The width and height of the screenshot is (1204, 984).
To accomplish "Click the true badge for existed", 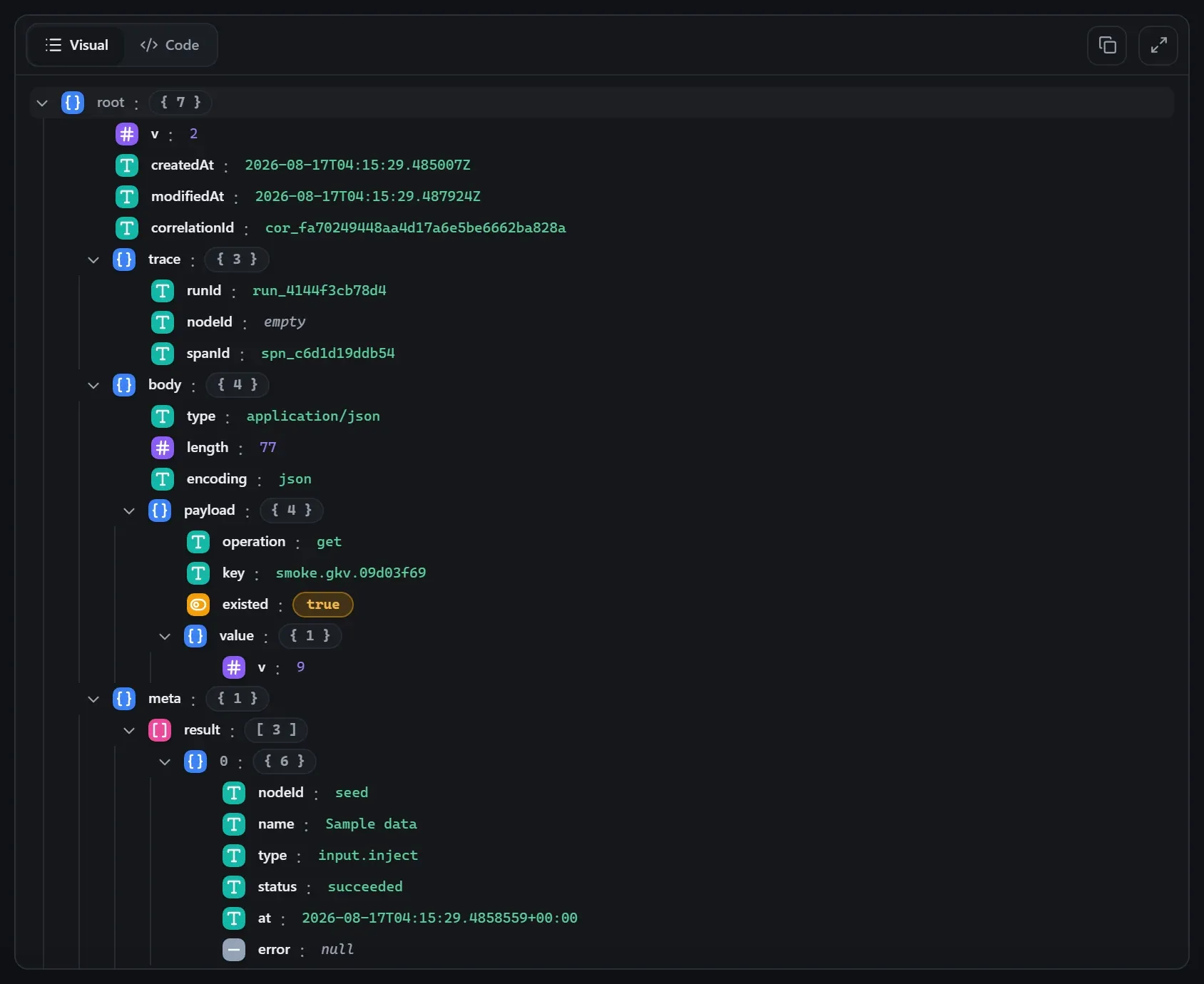I will click(x=323, y=605).
